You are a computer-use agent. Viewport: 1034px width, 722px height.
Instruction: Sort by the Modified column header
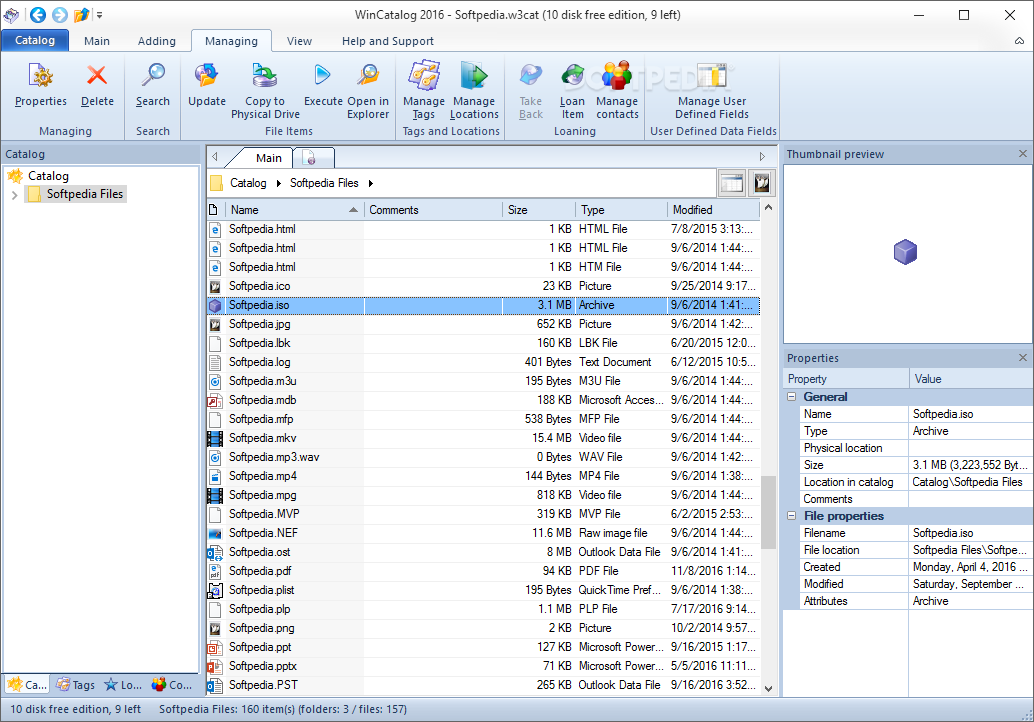coord(714,210)
